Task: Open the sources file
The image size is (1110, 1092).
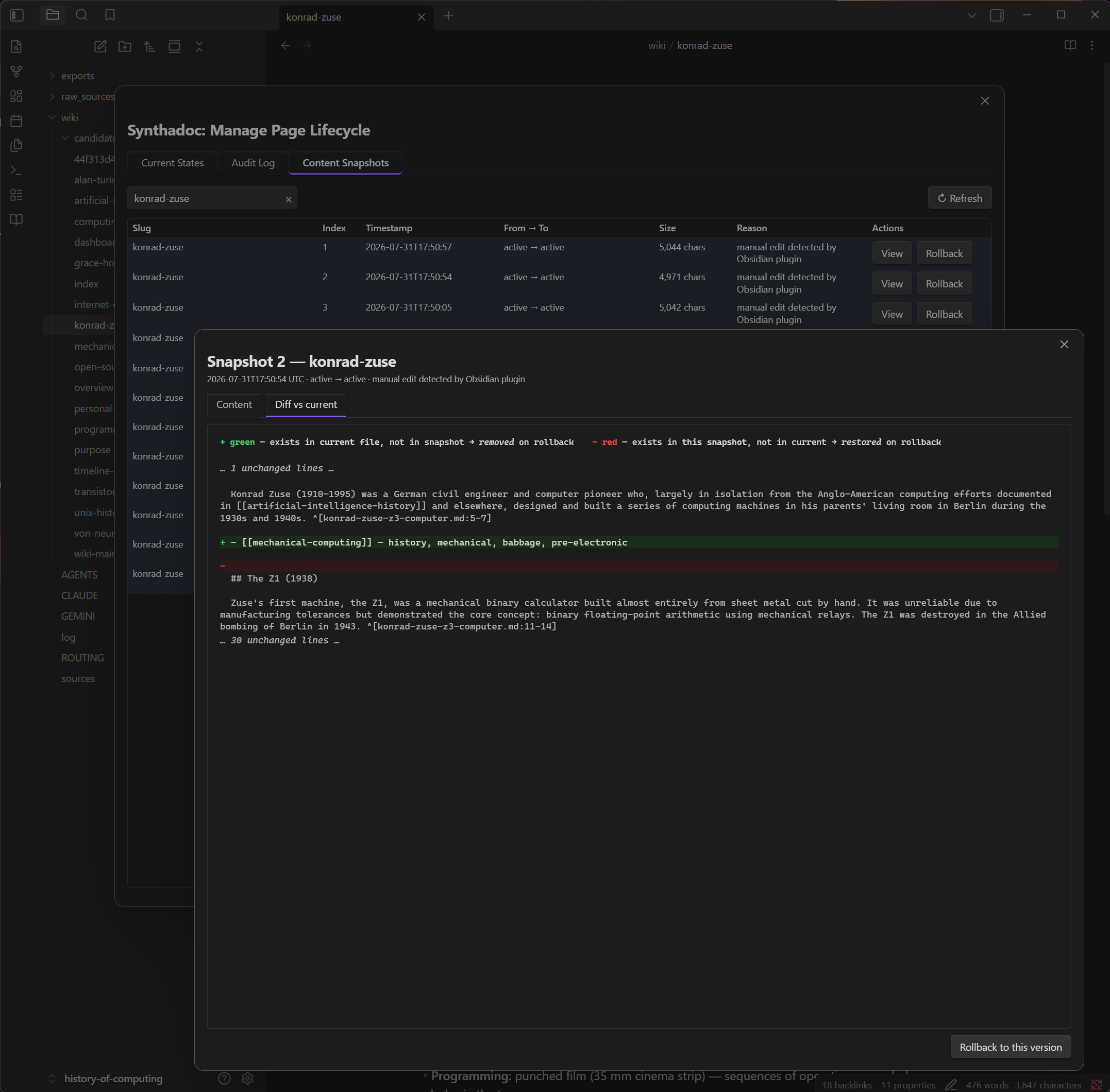Action: [x=78, y=678]
